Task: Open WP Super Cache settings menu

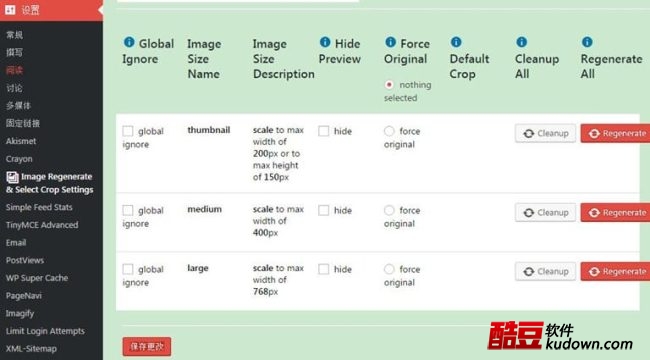Action: (x=37, y=278)
